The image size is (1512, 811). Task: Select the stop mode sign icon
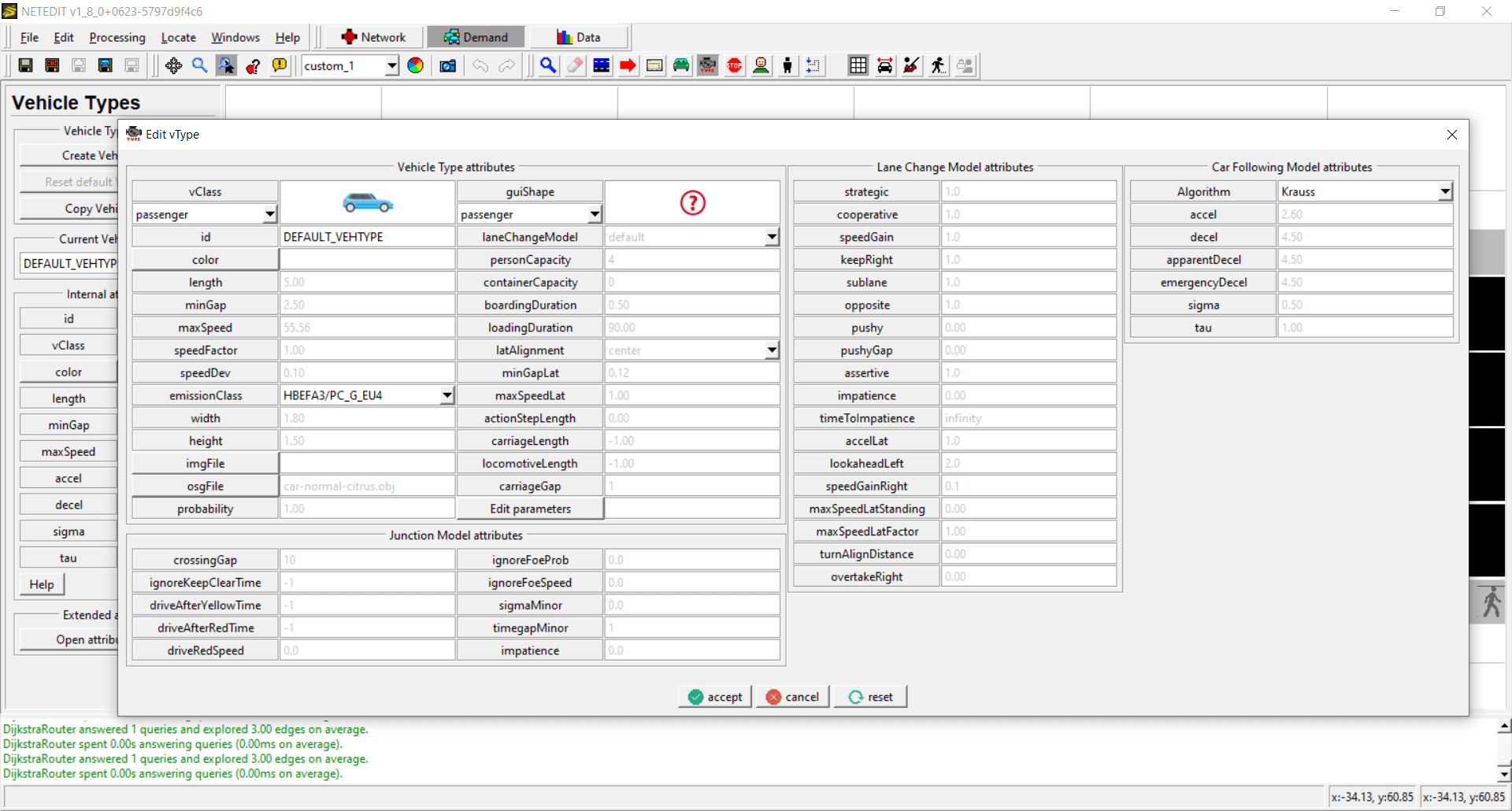point(735,66)
